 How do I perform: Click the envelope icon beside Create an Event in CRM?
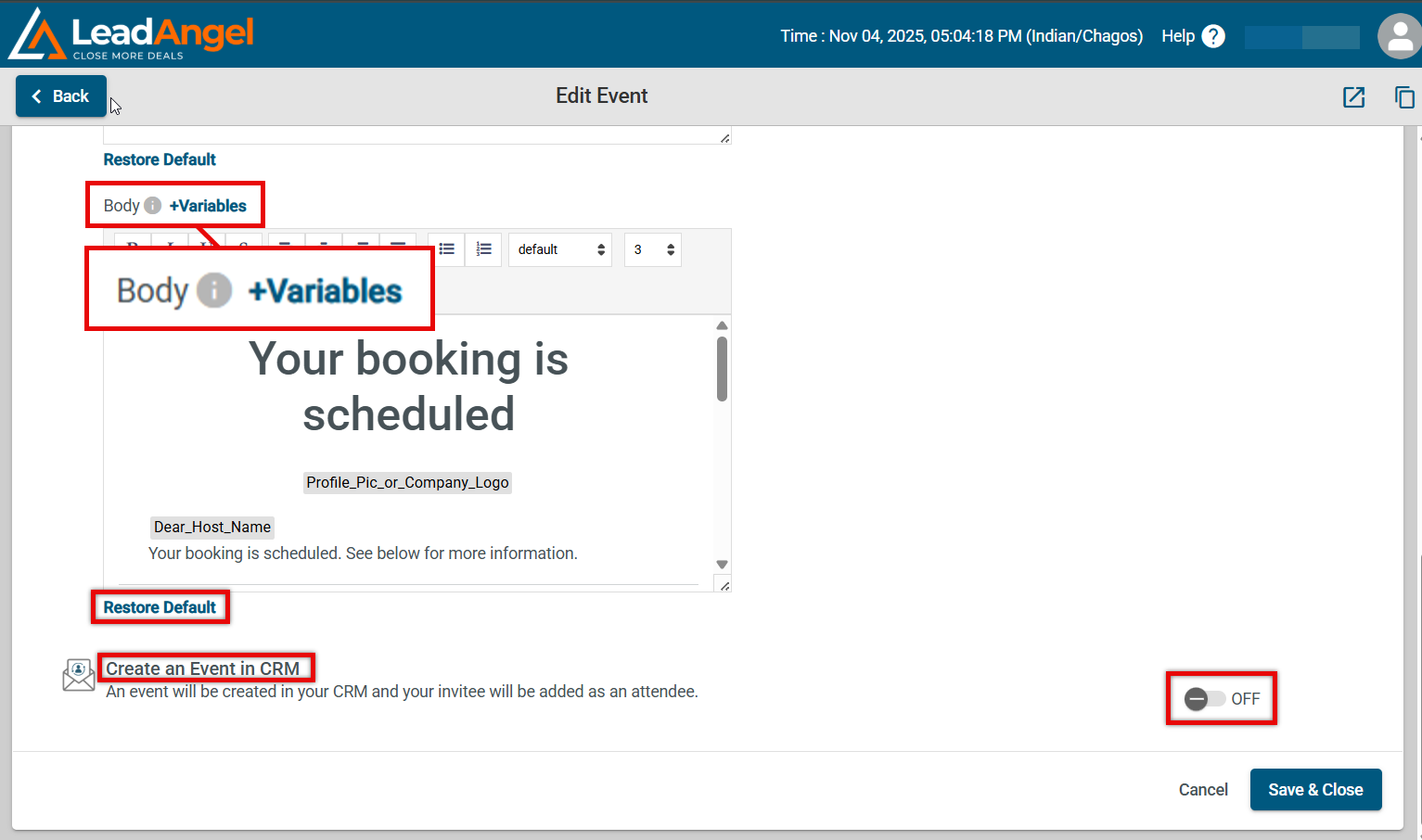(x=79, y=675)
